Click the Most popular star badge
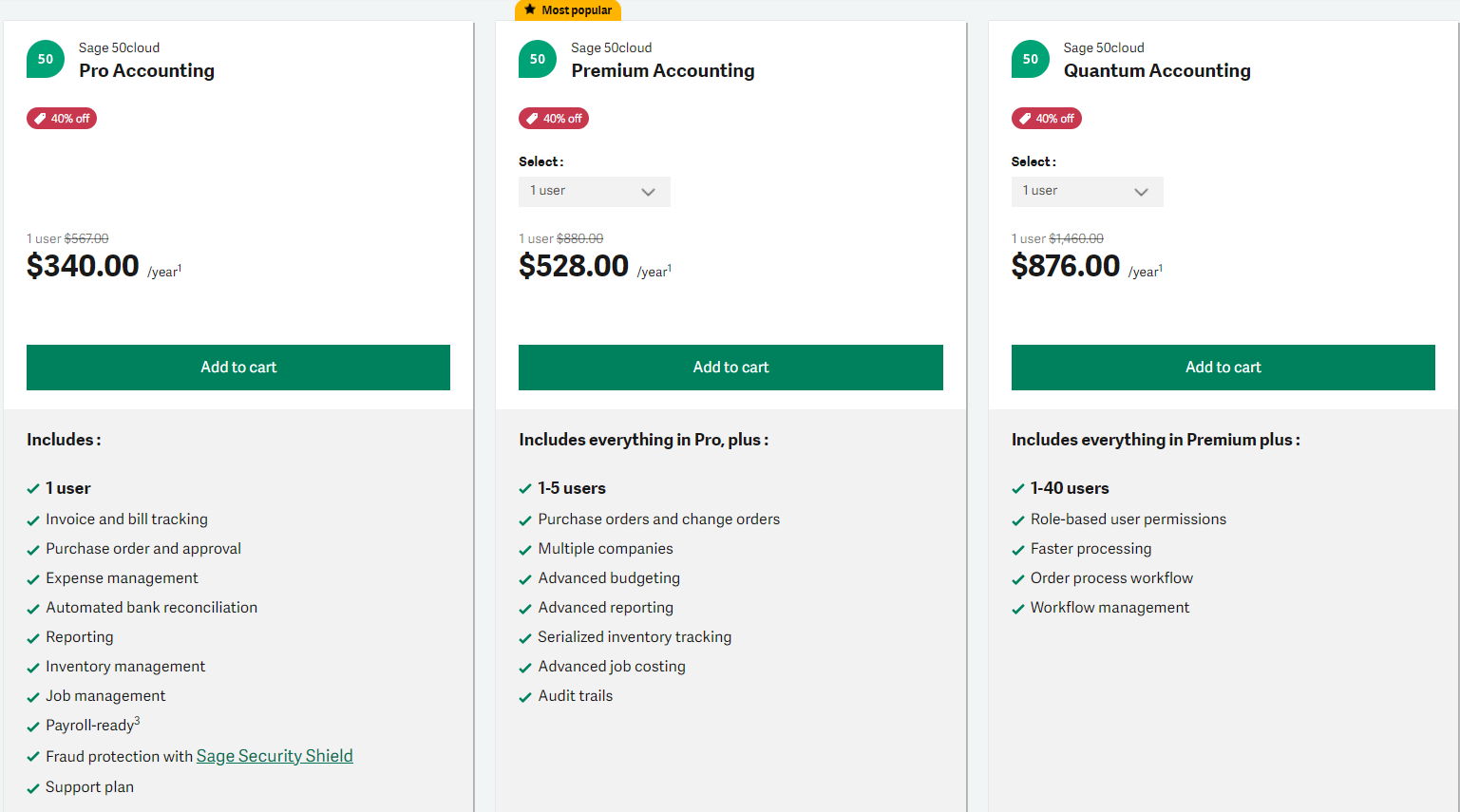The image size is (1460, 812). [x=568, y=10]
